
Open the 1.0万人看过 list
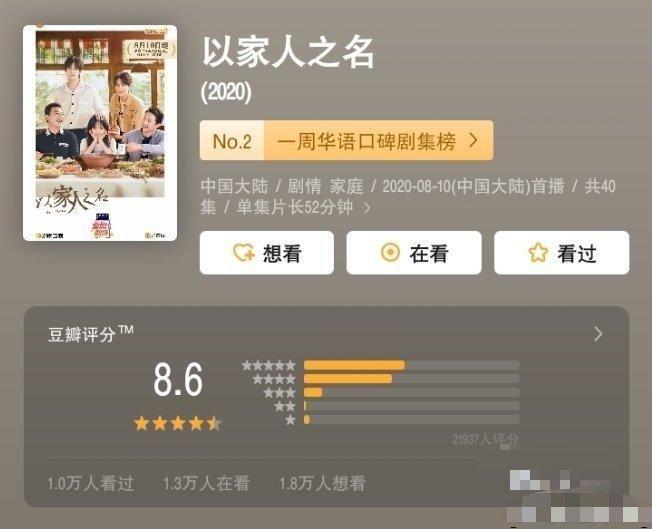(91, 483)
